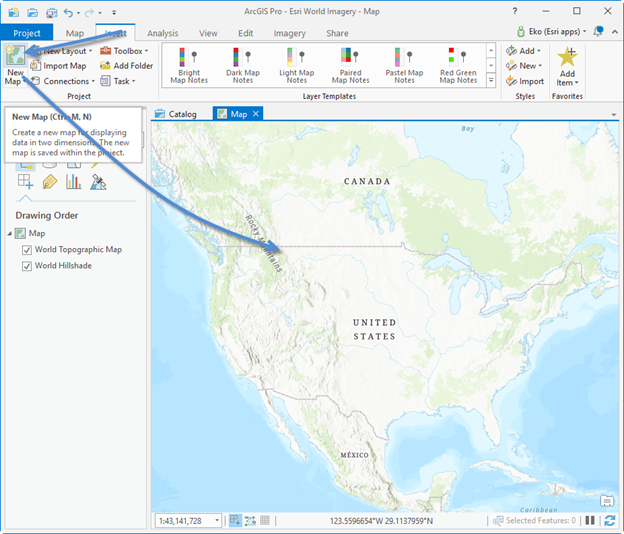Click the Selected Features: 0 text
Image resolution: width=624 pixels, height=534 pixels.
point(540,520)
